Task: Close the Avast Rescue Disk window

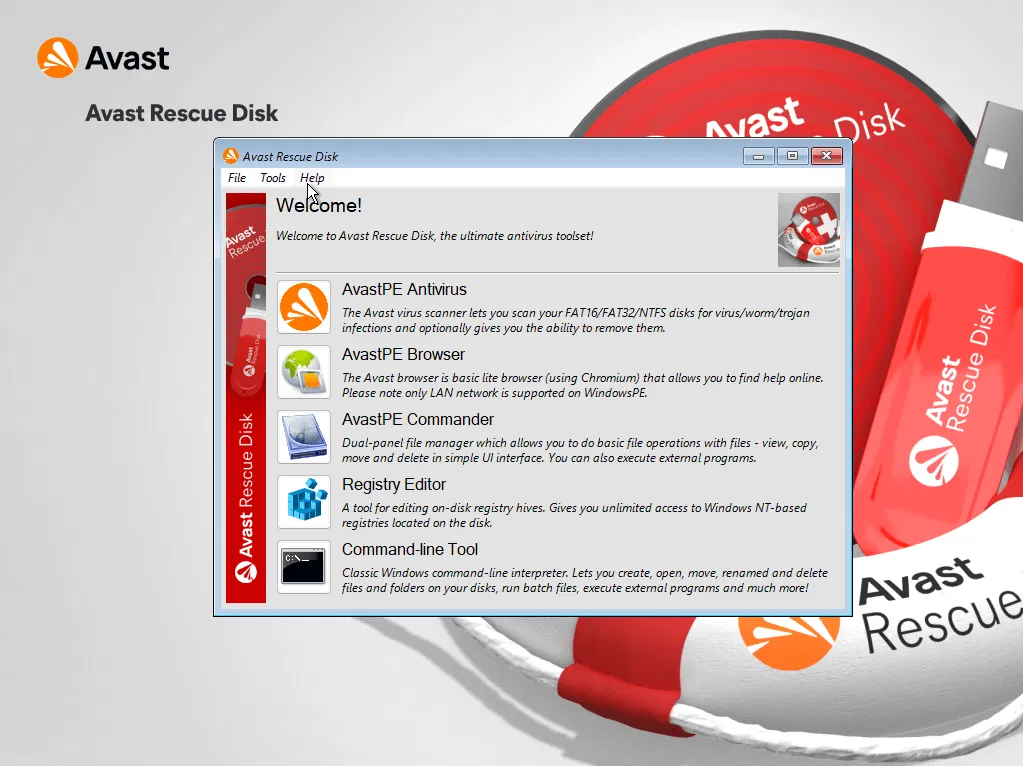Action: click(827, 156)
